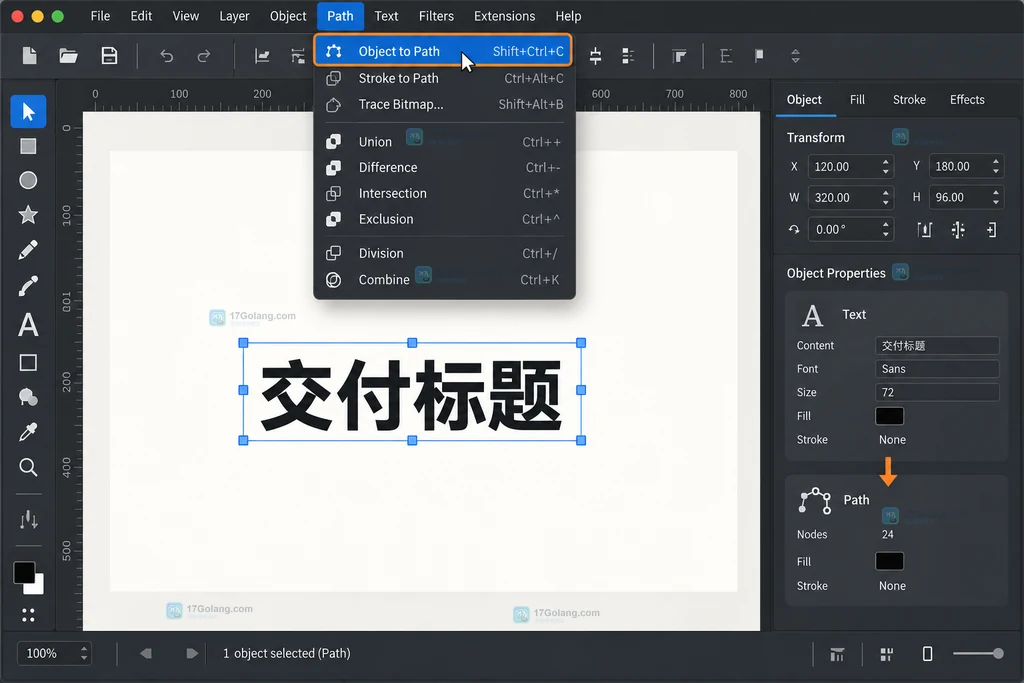The image size is (1024, 683).
Task: Create a new document from toolbar
Action: click(29, 56)
